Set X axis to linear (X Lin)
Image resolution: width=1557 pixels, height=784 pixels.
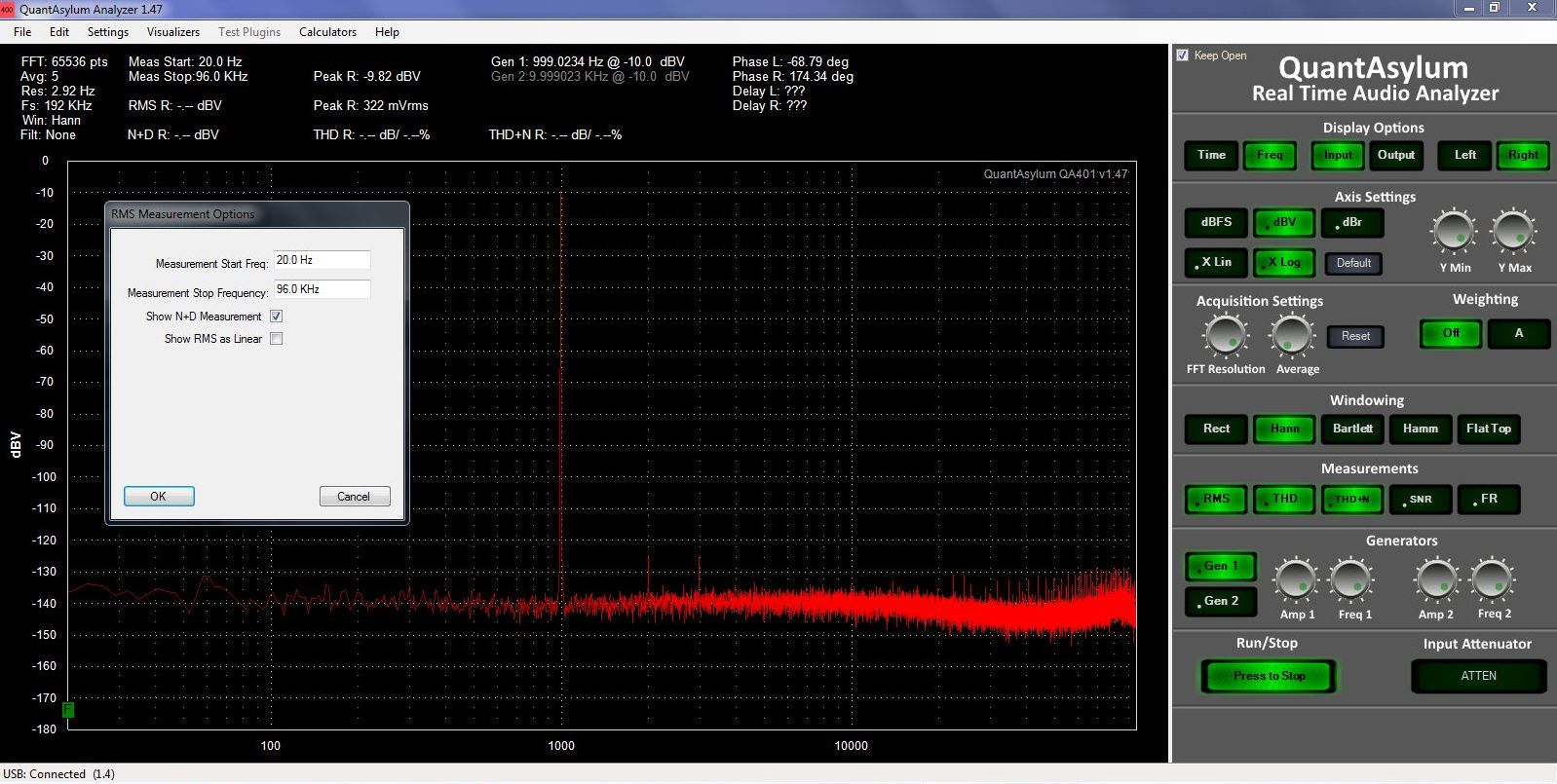coord(1216,263)
